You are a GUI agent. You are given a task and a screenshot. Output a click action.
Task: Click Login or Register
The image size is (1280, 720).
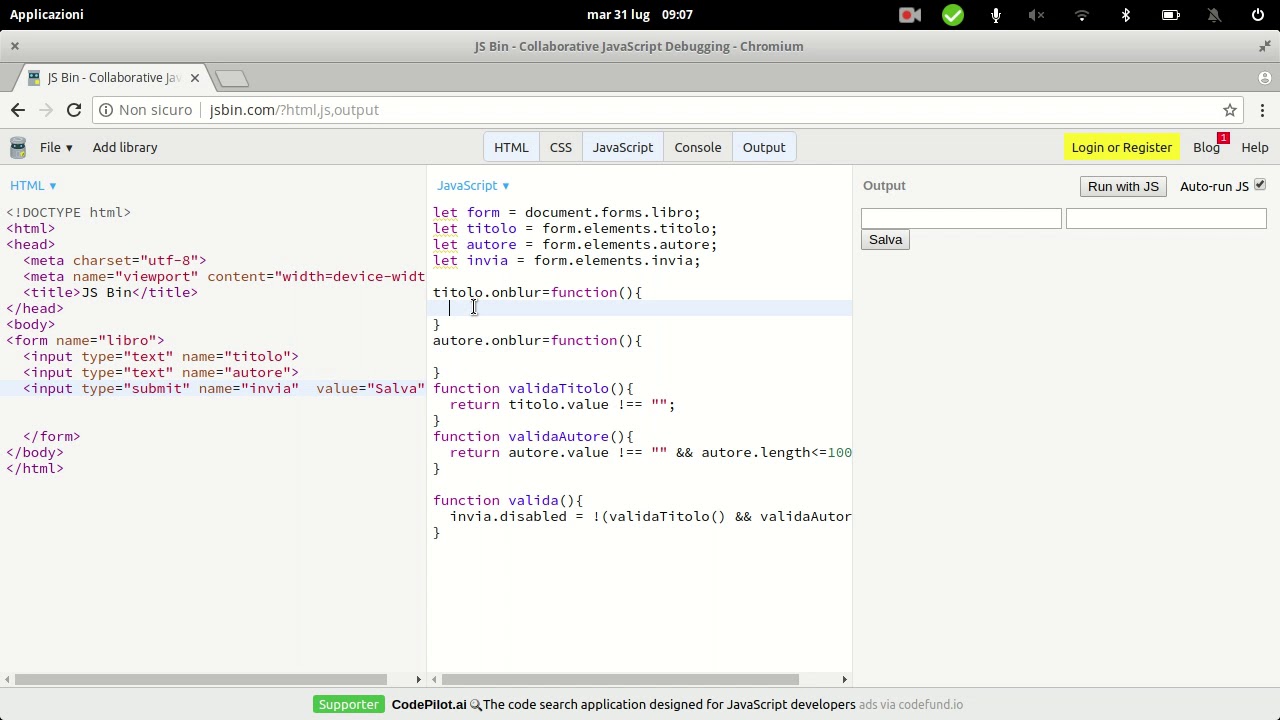[x=1122, y=147]
